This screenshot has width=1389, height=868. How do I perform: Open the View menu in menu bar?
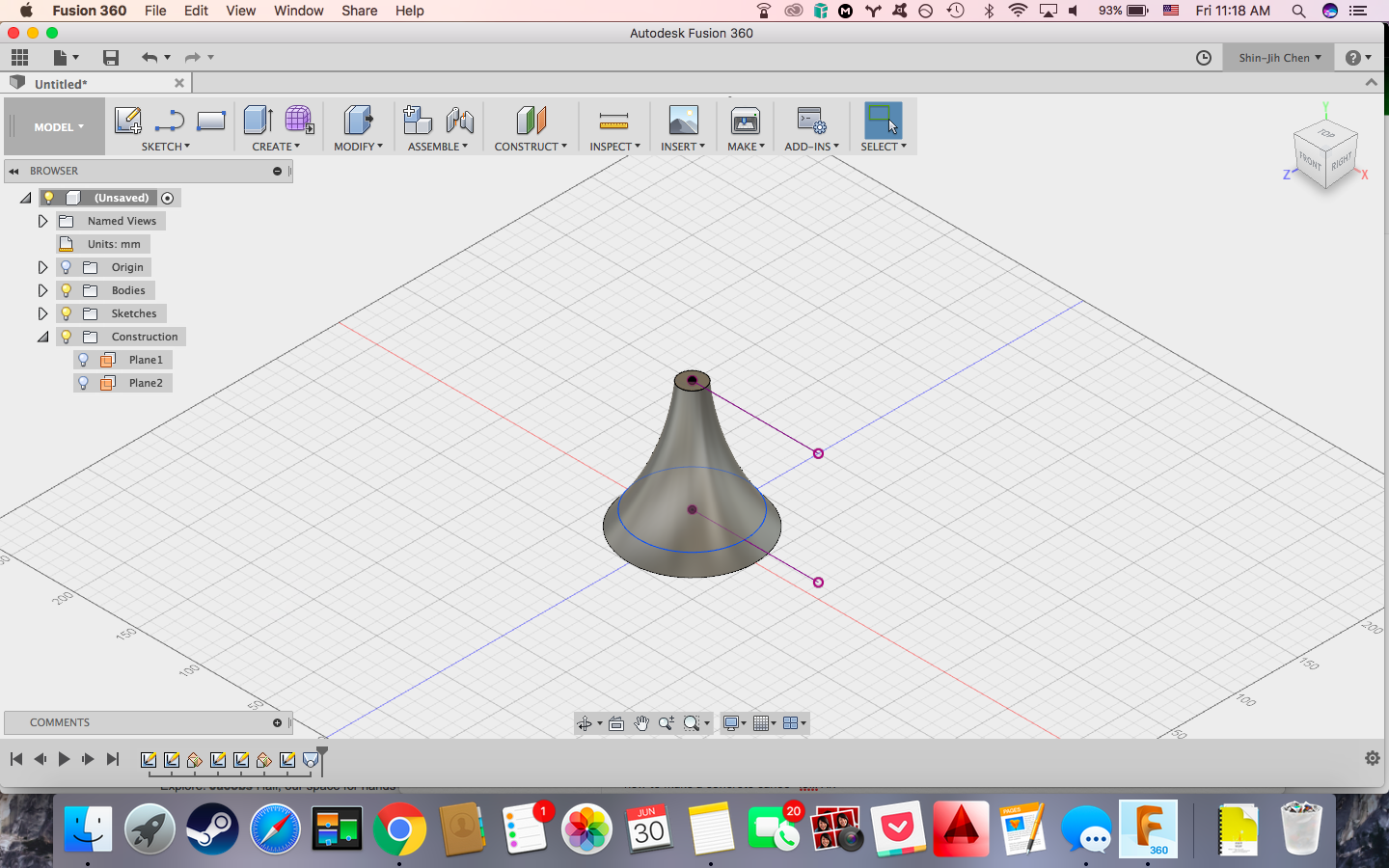241,11
